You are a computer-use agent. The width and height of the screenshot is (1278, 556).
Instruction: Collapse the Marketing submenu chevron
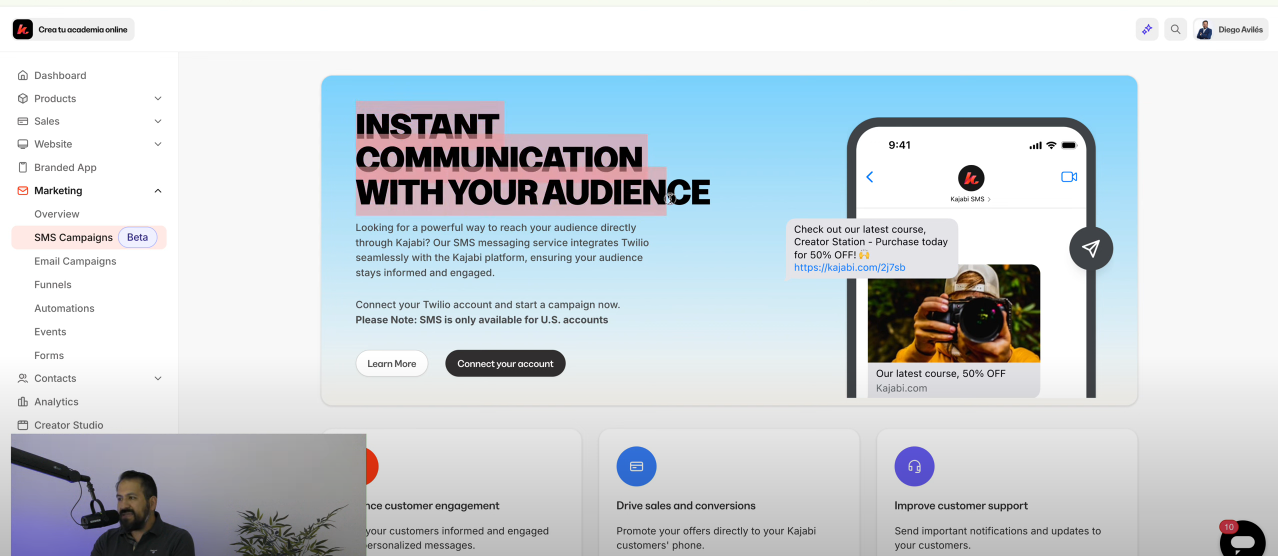point(158,190)
